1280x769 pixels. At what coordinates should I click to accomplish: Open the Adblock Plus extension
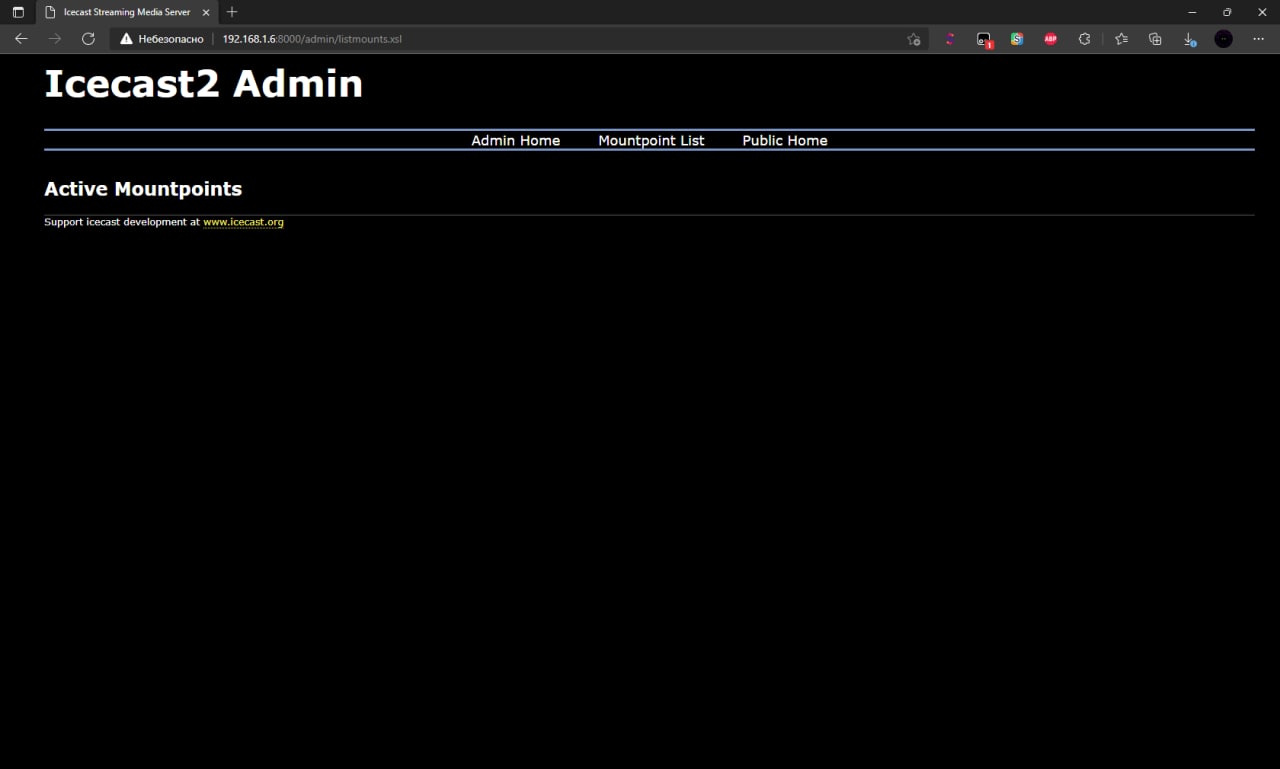1051,39
